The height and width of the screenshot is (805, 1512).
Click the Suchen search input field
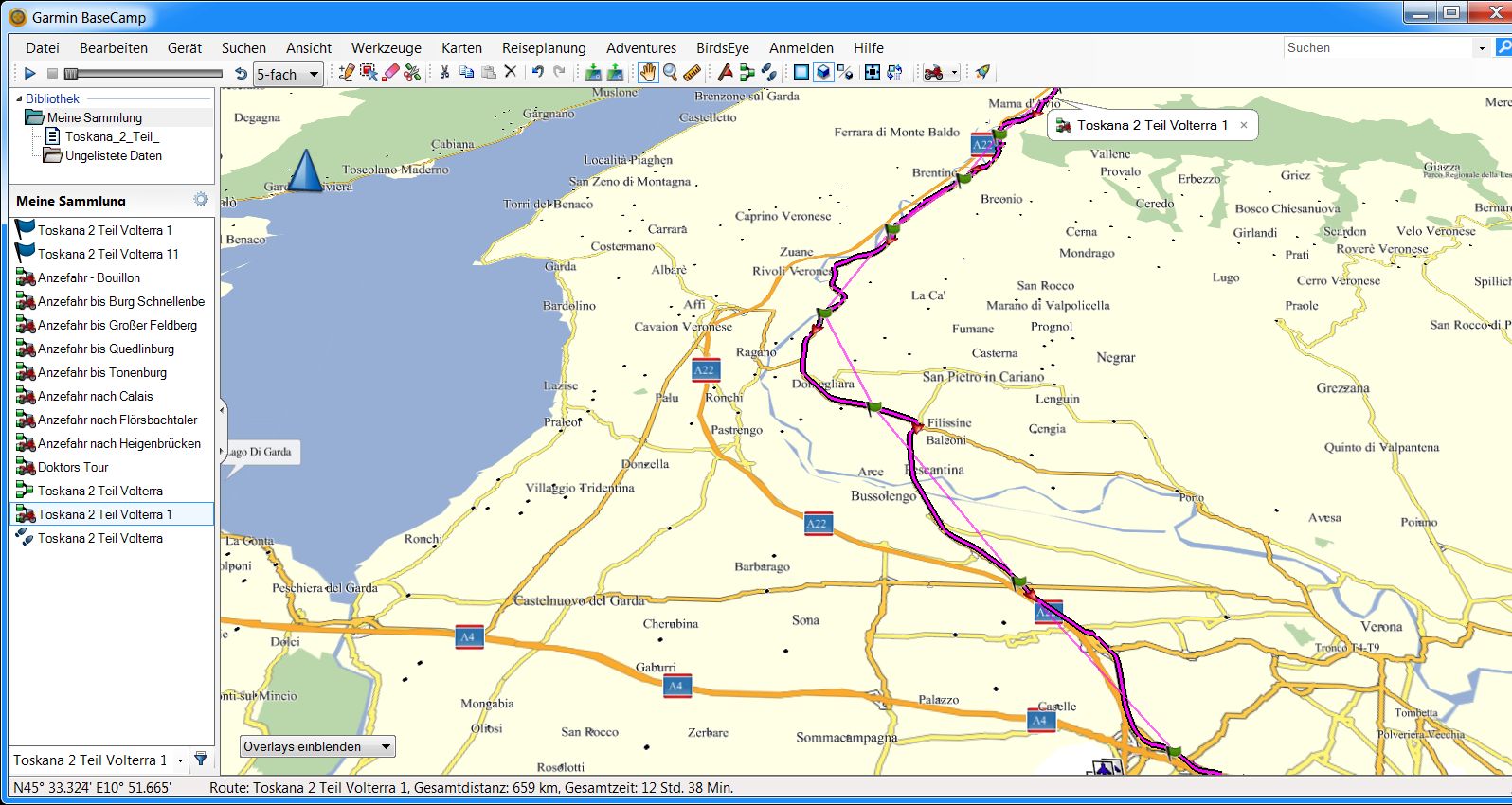tap(1378, 47)
